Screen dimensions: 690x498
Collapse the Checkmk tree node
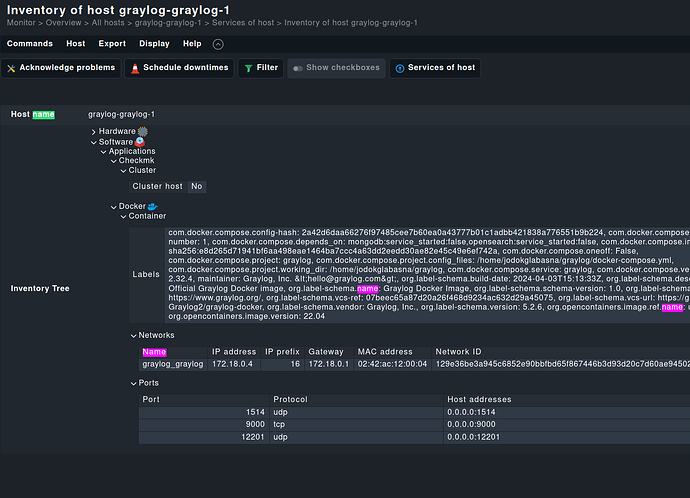pyautogui.click(x=113, y=161)
